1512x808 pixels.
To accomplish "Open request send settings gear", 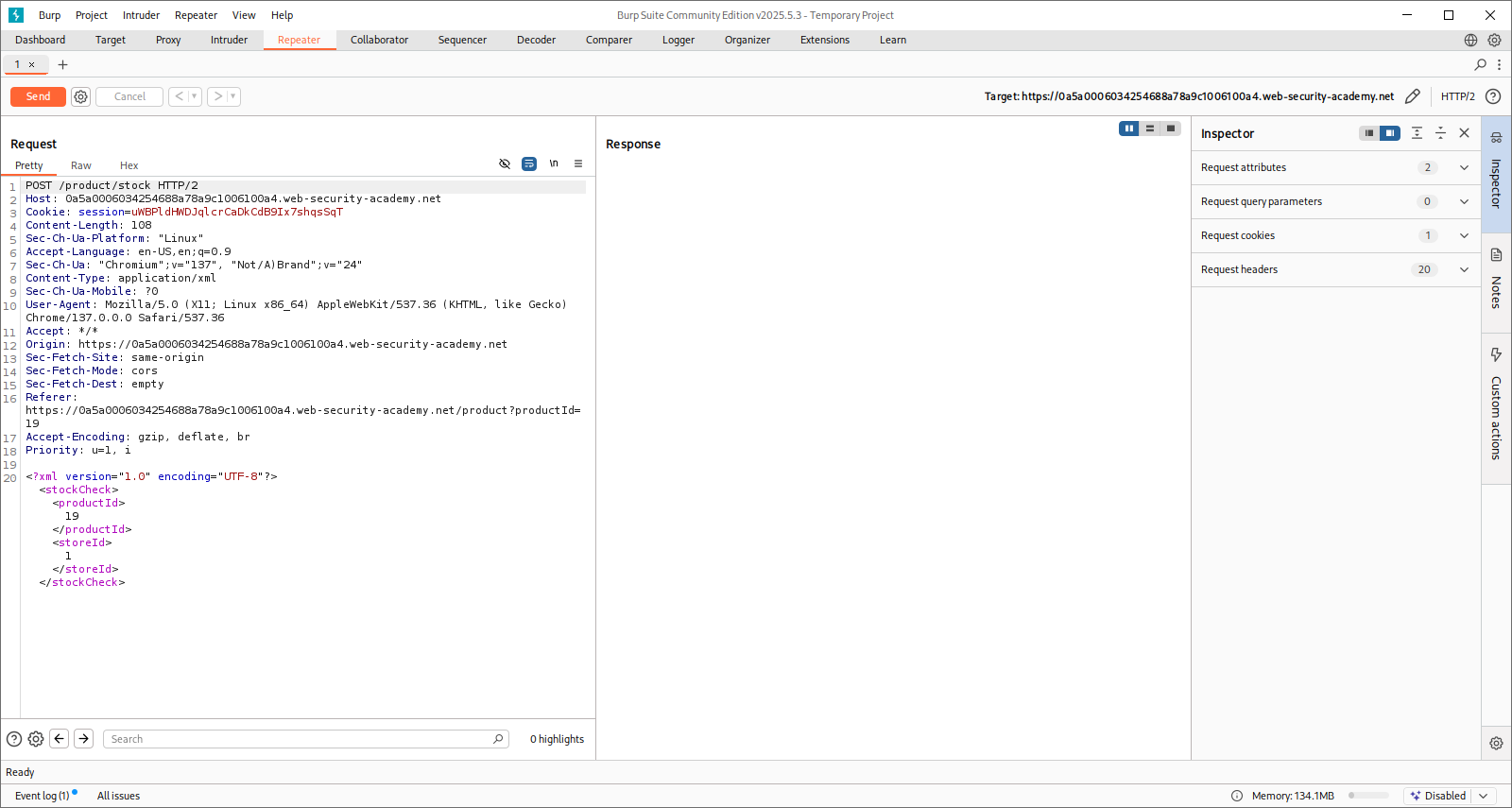I will tap(81, 96).
